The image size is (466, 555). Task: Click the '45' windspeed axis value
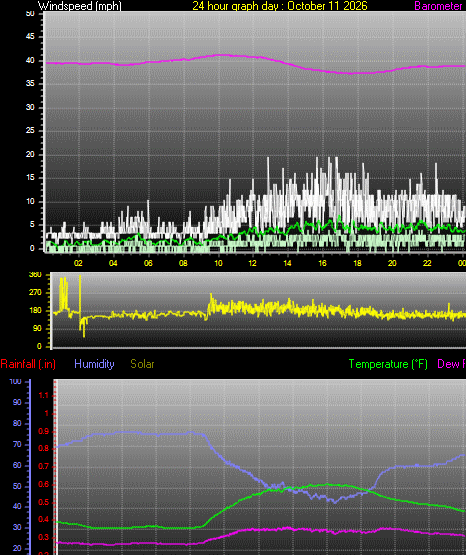[x=30, y=36]
